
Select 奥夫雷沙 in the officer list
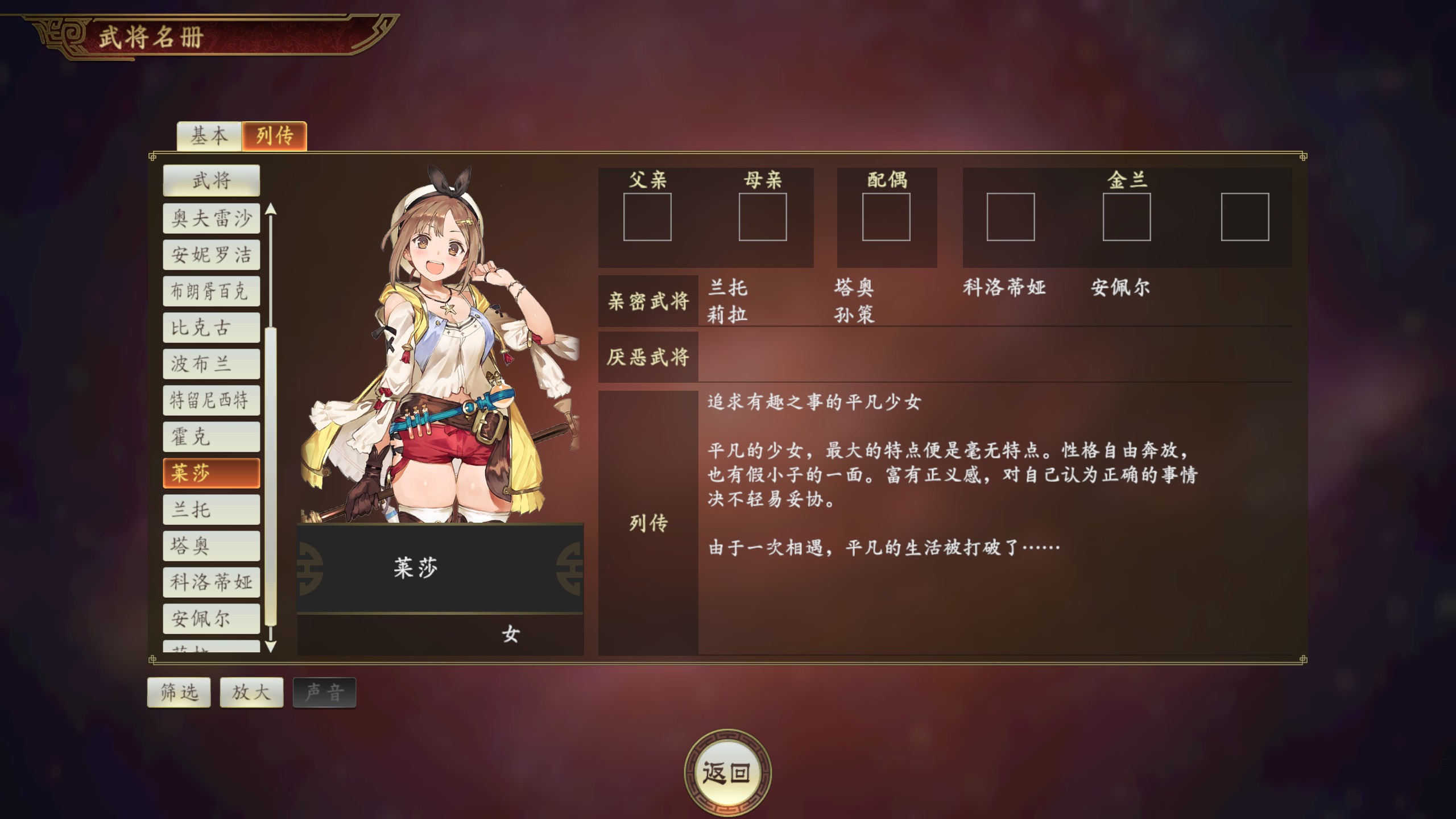click(x=212, y=218)
